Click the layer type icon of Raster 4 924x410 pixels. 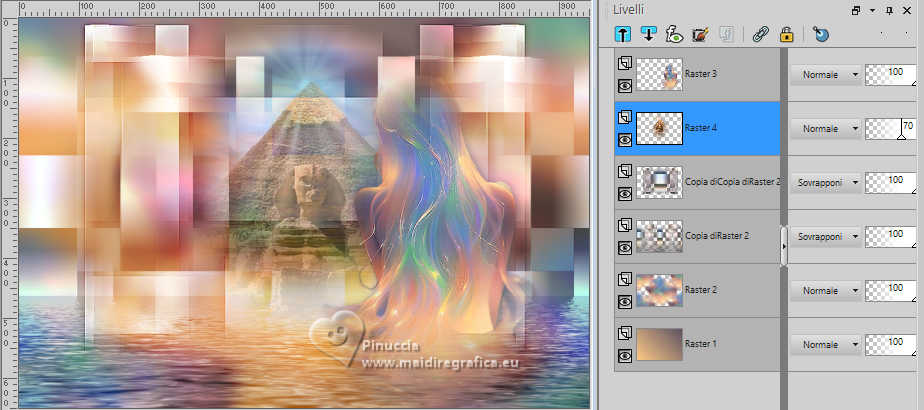625,118
